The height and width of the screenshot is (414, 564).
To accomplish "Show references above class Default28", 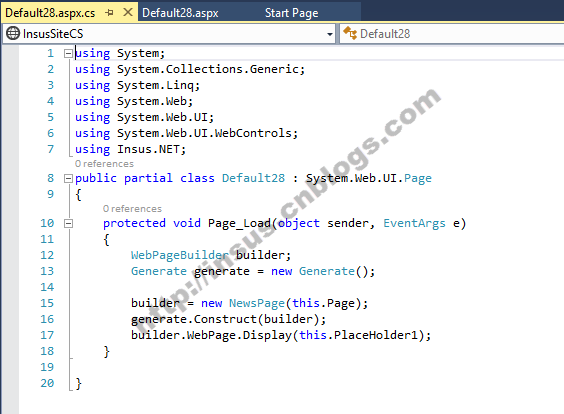I will click(104, 164).
